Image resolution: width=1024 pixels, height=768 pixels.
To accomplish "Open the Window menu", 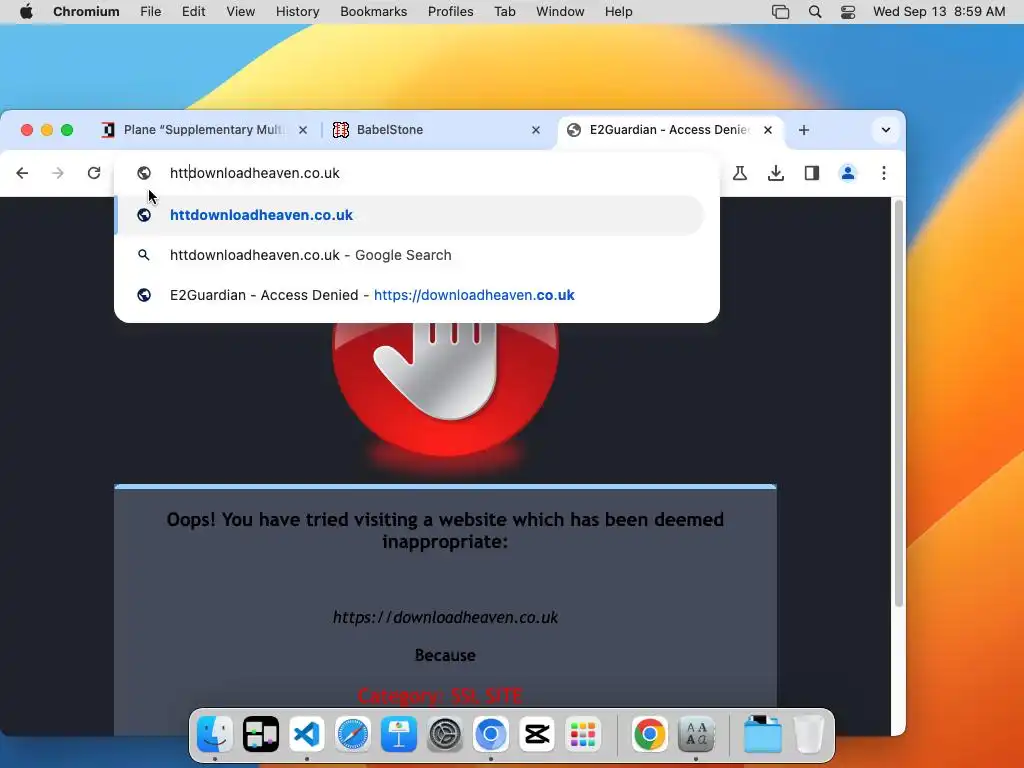I will (x=560, y=12).
